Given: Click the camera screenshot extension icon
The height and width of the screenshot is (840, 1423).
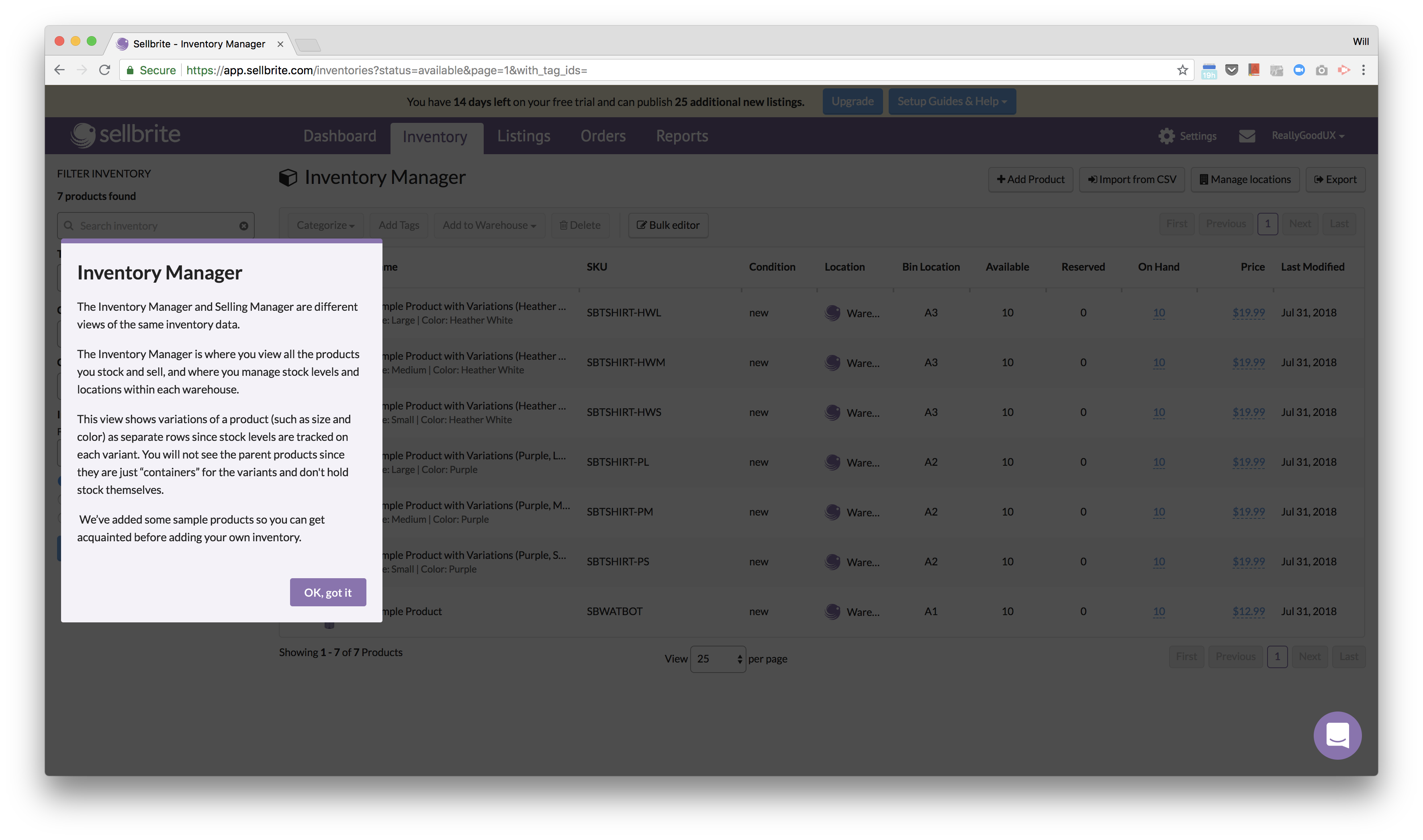Looking at the screenshot, I should click(x=1321, y=70).
